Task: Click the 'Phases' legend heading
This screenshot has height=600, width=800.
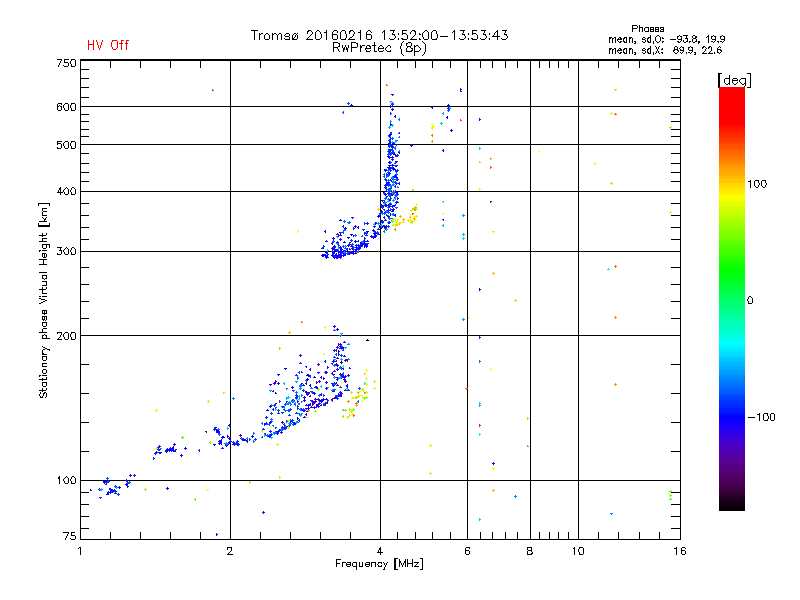Action: [x=647, y=29]
